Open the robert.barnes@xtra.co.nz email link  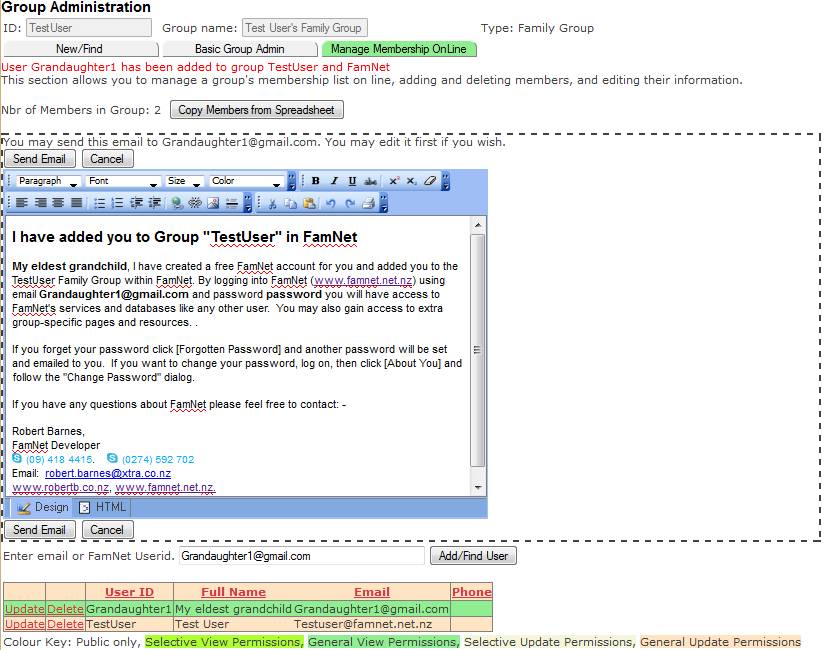click(108, 473)
